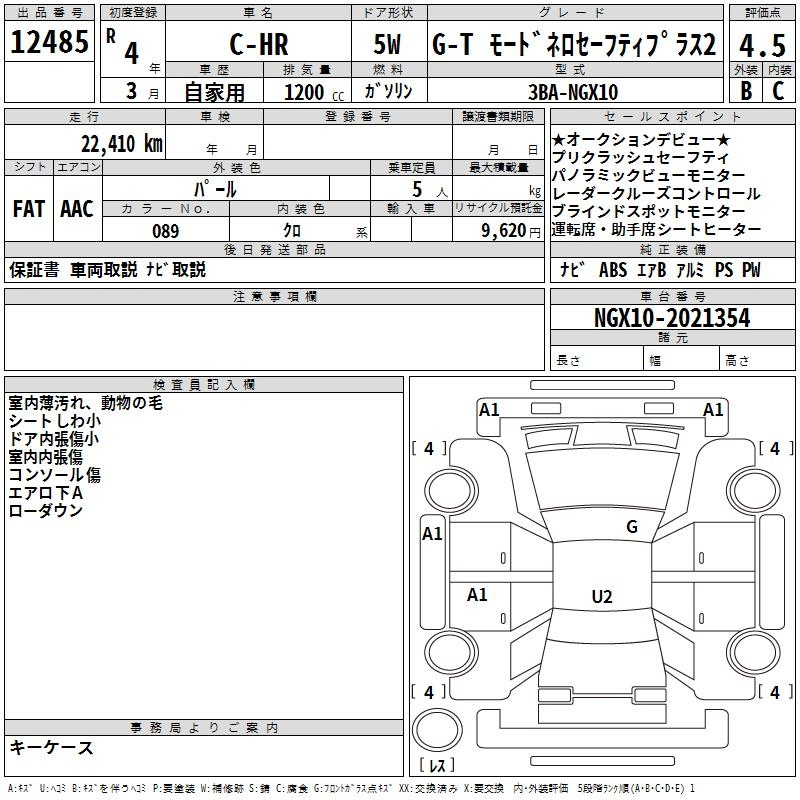Viewport: 800px width, 800px height.
Task: Click "アルミ" in the genuine equipment row
Action: pos(690,269)
